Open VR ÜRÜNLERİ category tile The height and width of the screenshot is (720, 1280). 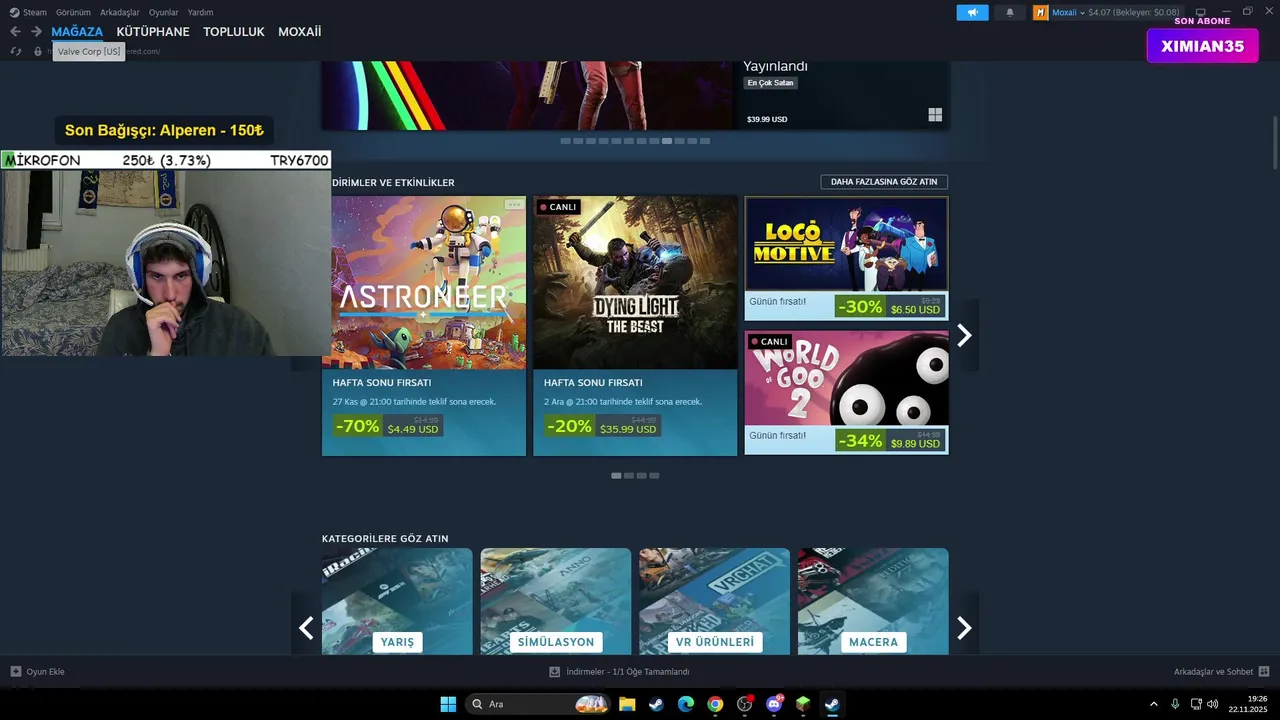(714, 601)
